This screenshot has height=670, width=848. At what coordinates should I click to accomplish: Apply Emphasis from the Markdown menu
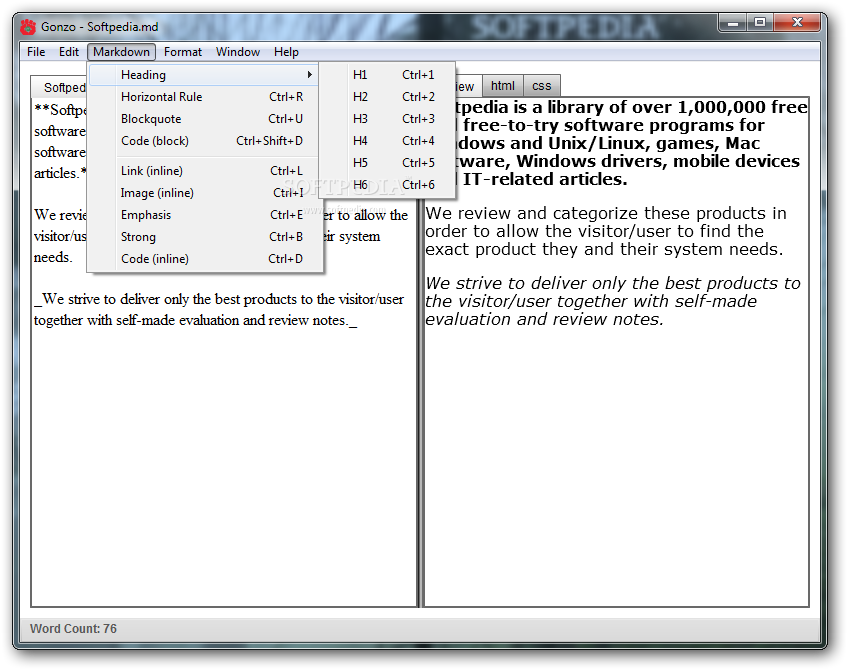(x=205, y=215)
